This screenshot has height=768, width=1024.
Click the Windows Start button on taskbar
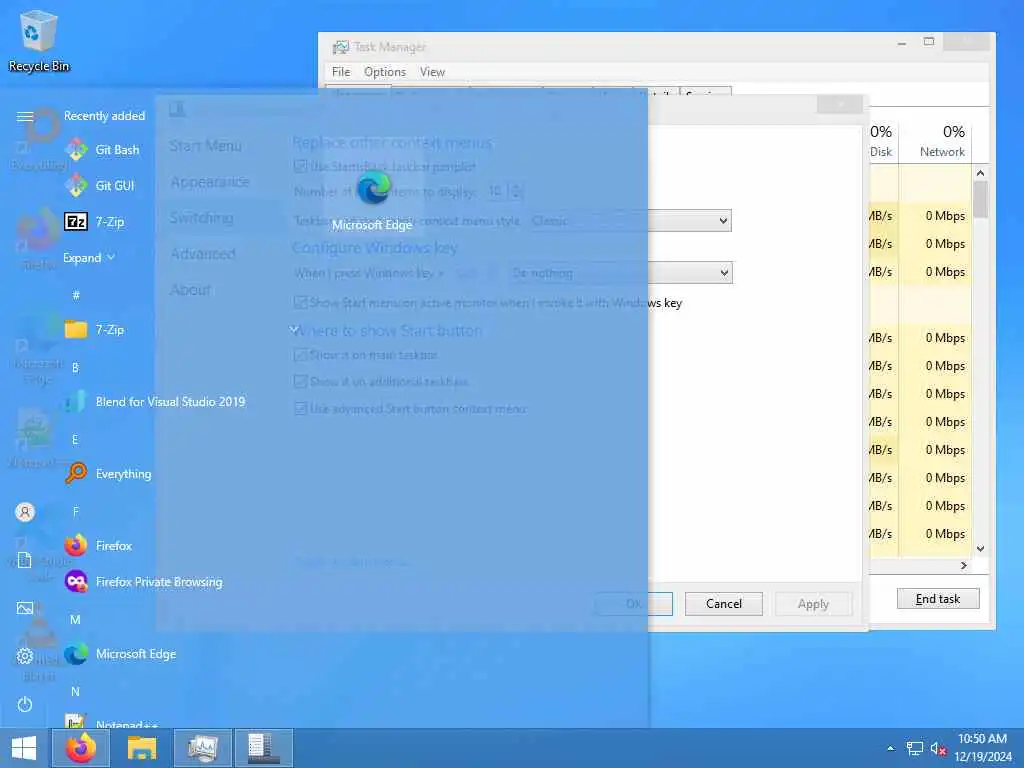tap(24, 748)
